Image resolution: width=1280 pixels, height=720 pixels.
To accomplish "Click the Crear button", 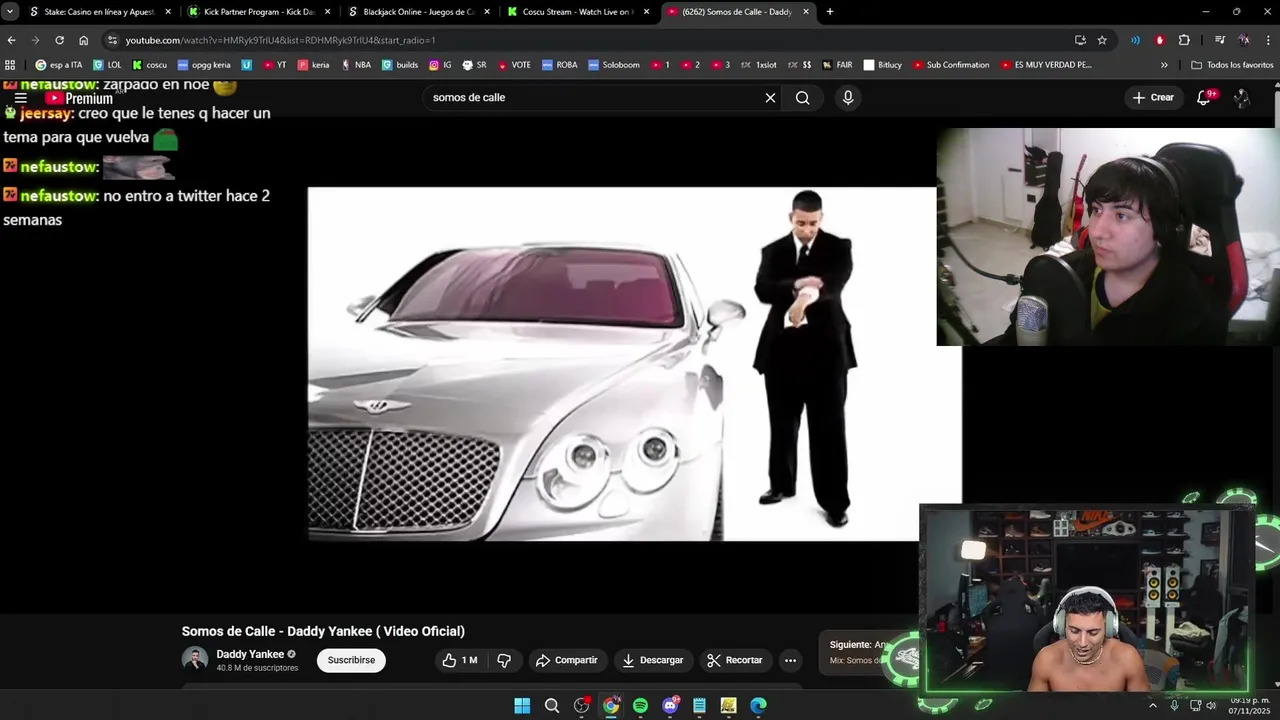I will (x=1153, y=97).
